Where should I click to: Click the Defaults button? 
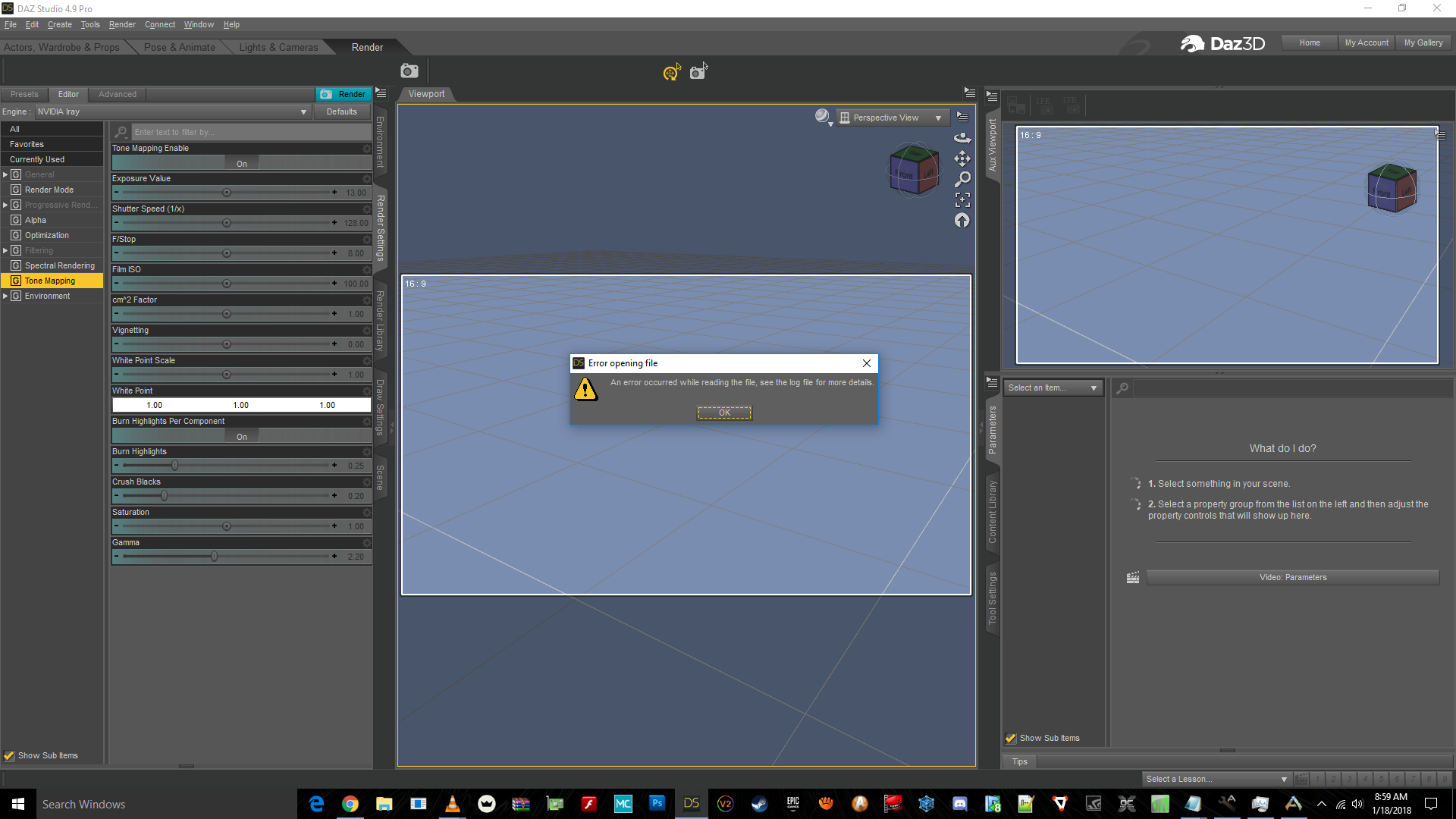coord(341,111)
